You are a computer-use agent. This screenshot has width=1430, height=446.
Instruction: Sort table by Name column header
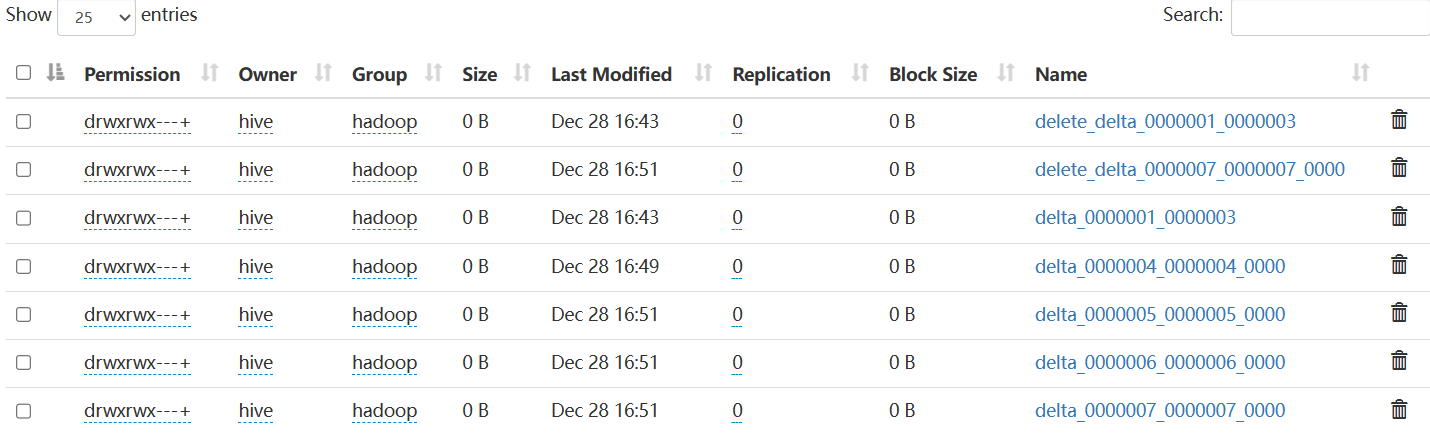pos(1061,74)
